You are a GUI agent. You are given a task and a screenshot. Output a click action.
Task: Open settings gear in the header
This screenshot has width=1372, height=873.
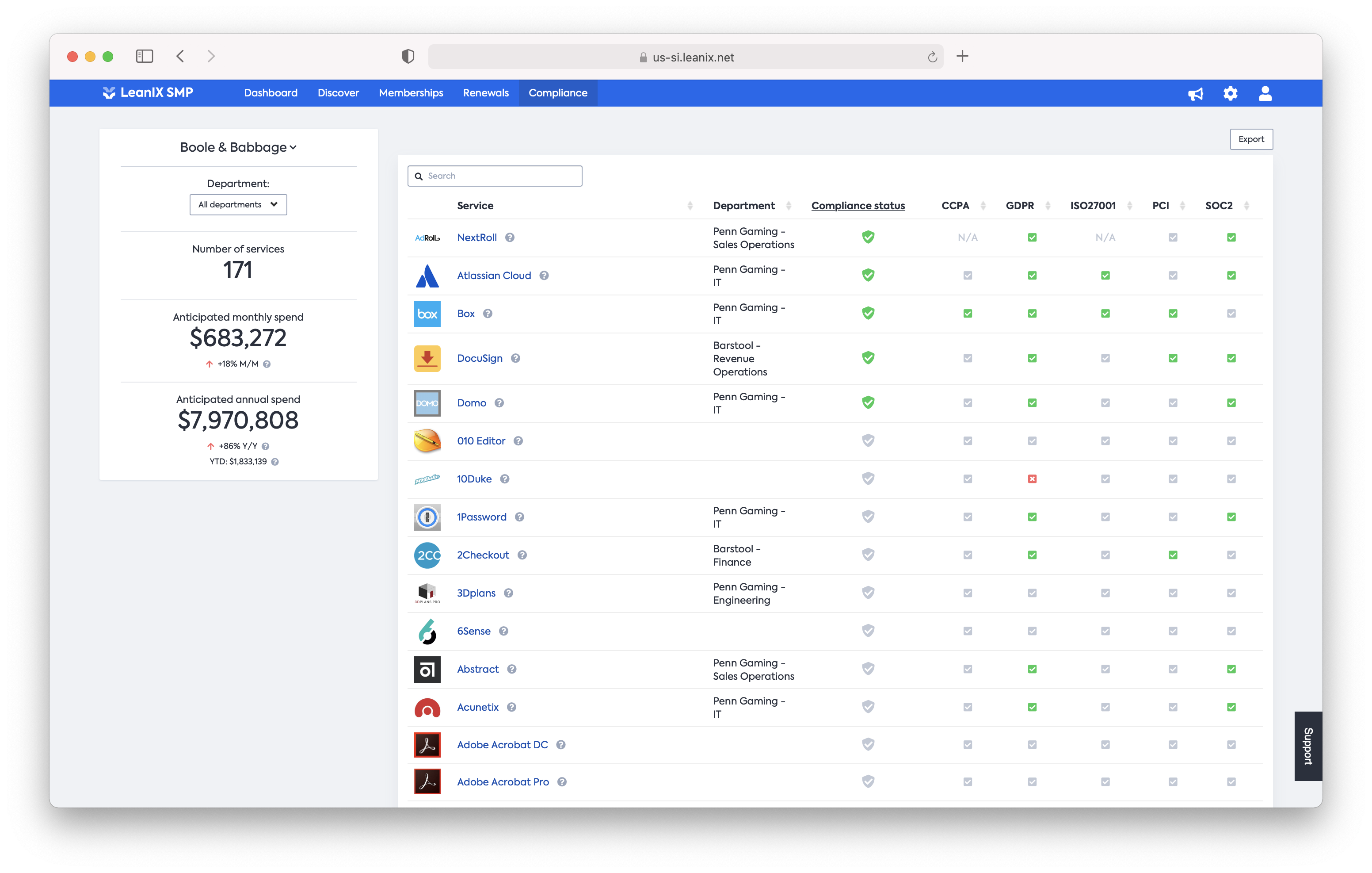pos(1230,93)
